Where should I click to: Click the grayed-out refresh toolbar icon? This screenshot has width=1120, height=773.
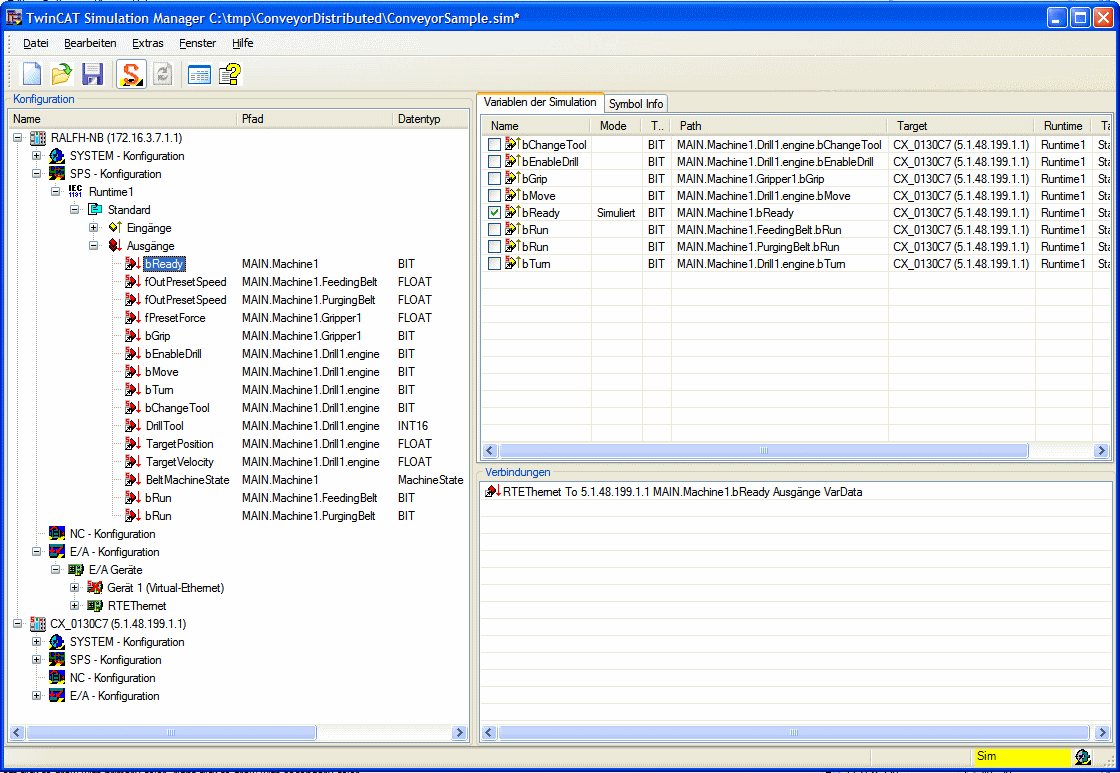[163, 74]
